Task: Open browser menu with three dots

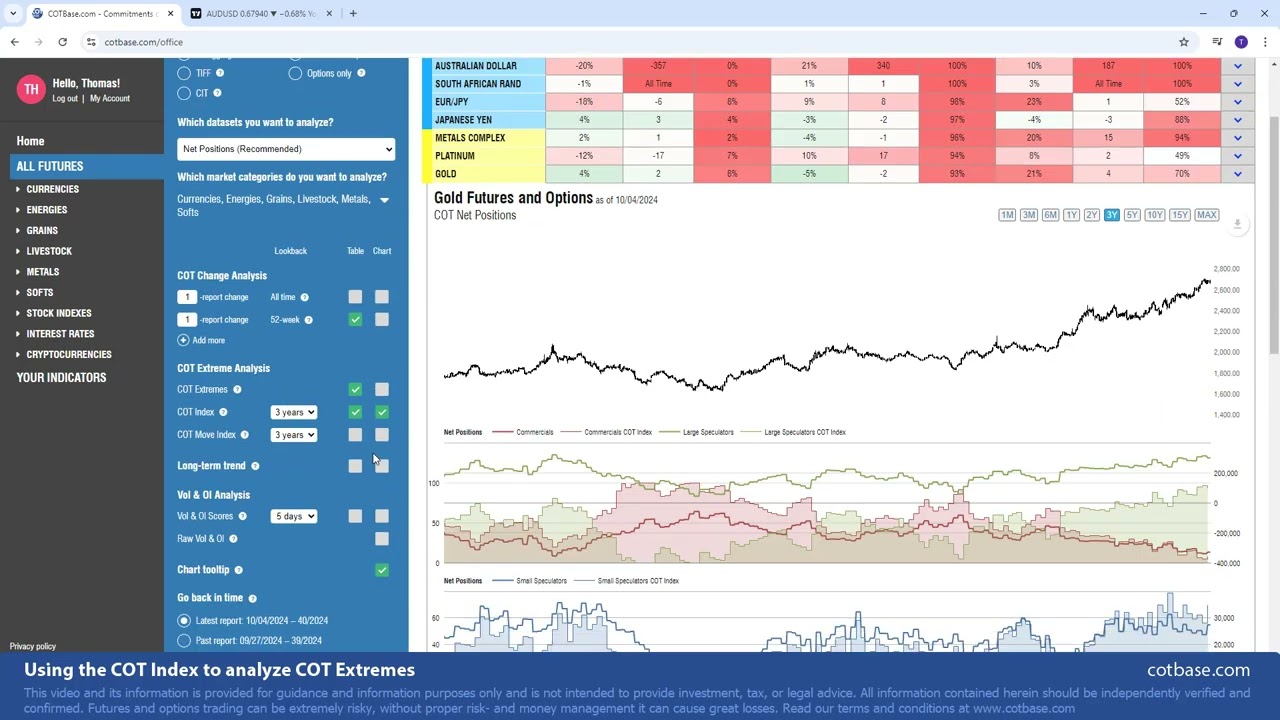Action: pos(1266,42)
